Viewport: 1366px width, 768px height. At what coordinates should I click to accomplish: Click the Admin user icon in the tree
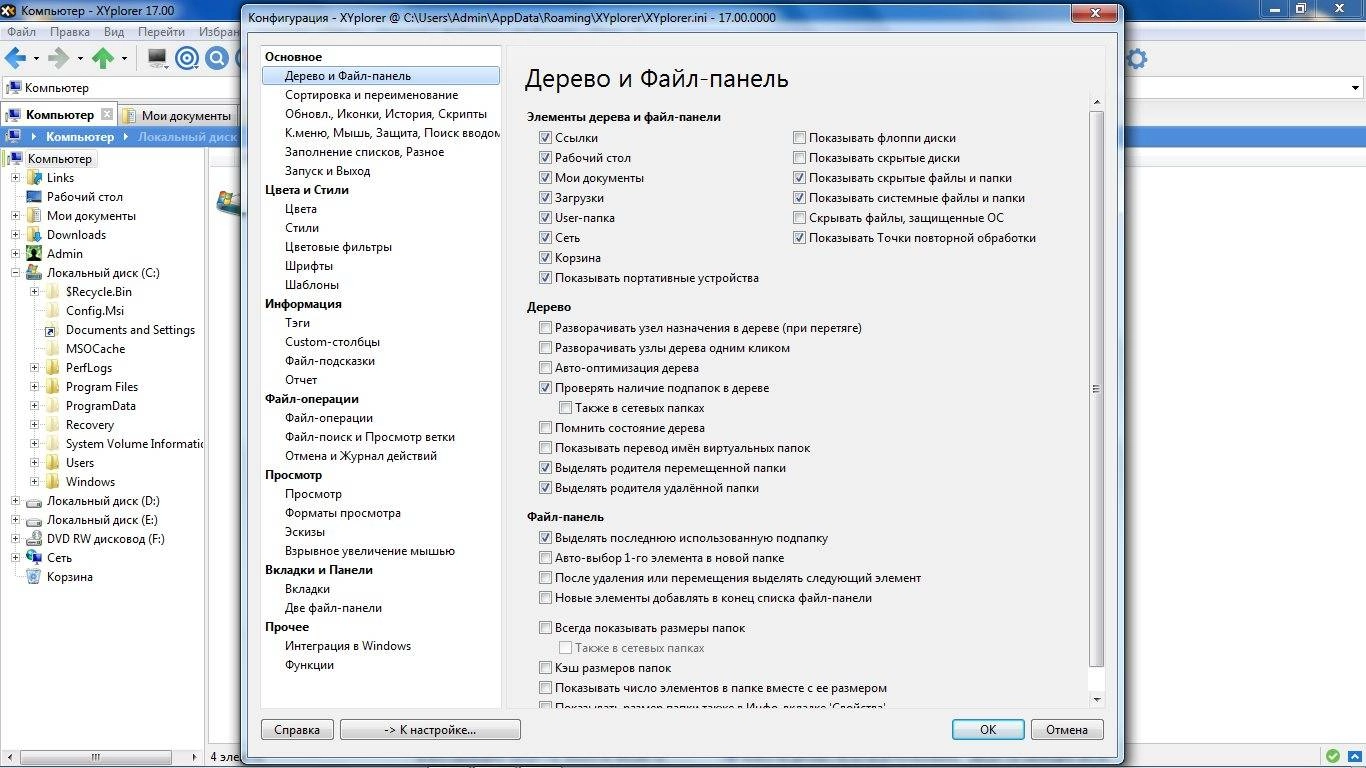[34, 254]
